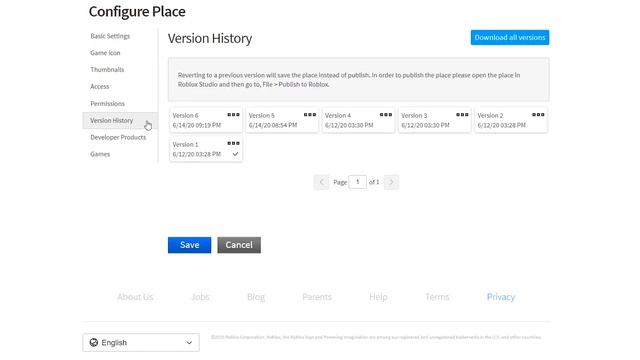Click the Cancel button
640x360 pixels.
point(239,245)
